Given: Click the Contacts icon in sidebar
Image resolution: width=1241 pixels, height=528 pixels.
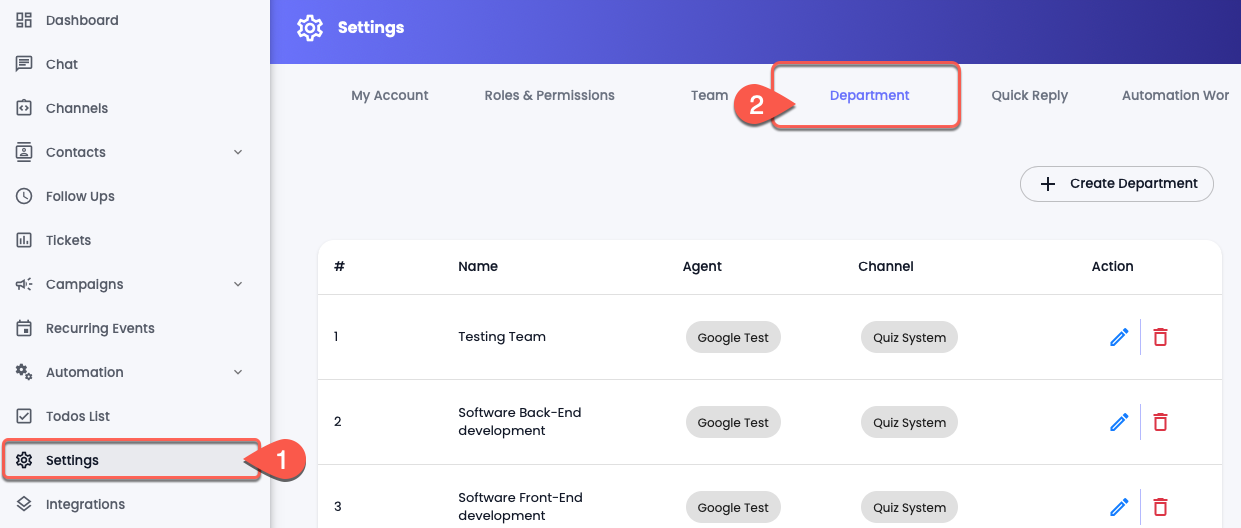Looking at the screenshot, I should point(25,152).
